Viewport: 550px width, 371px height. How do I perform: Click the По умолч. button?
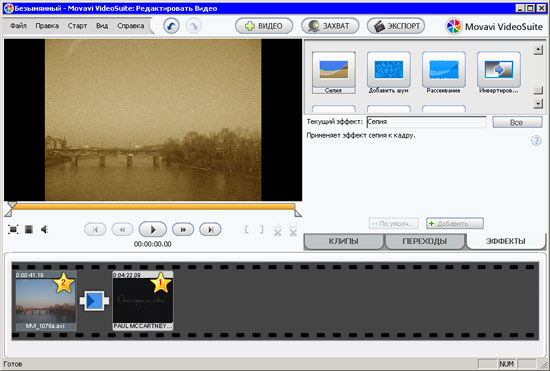tap(394, 223)
